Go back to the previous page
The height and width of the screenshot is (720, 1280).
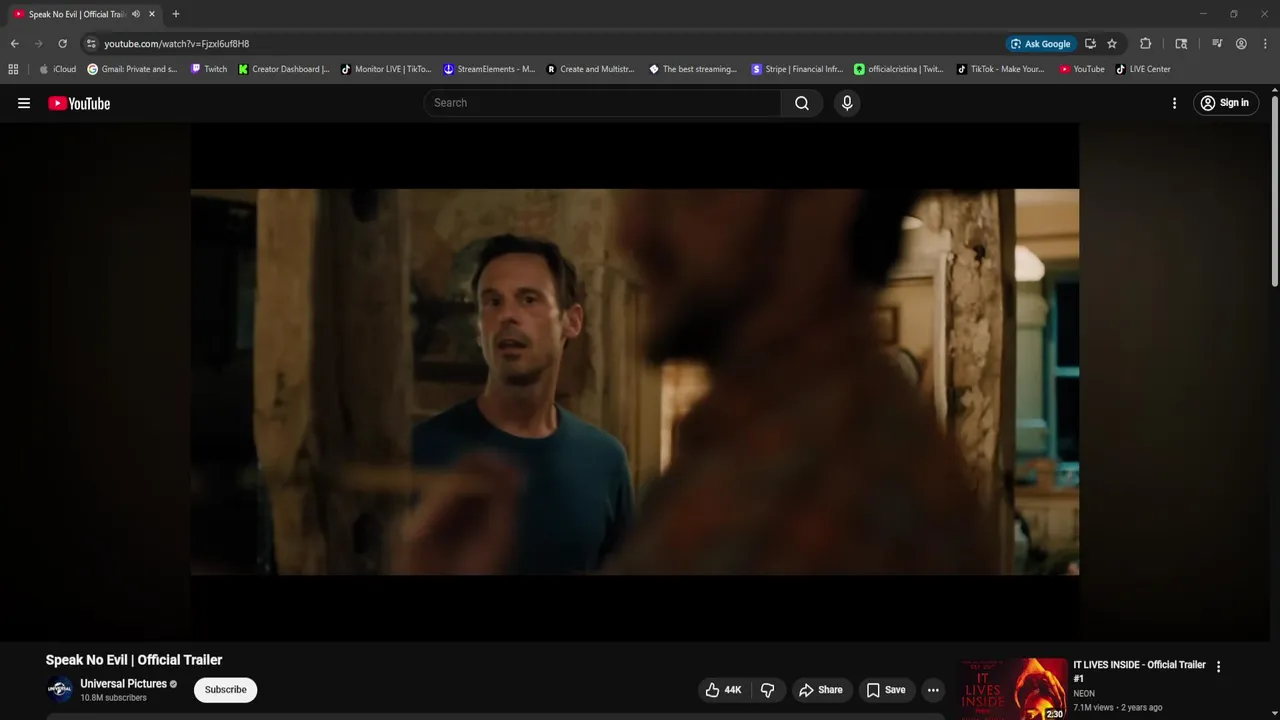15,44
